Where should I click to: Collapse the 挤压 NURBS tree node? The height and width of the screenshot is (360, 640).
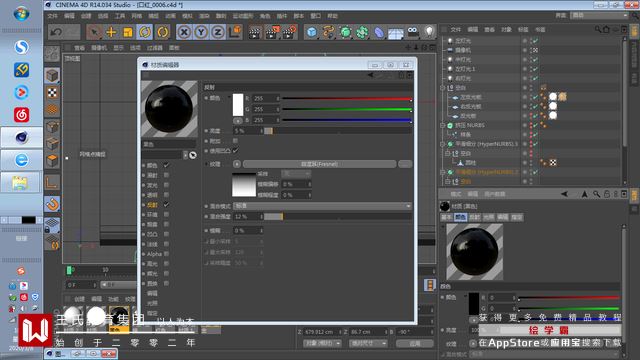[443, 125]
